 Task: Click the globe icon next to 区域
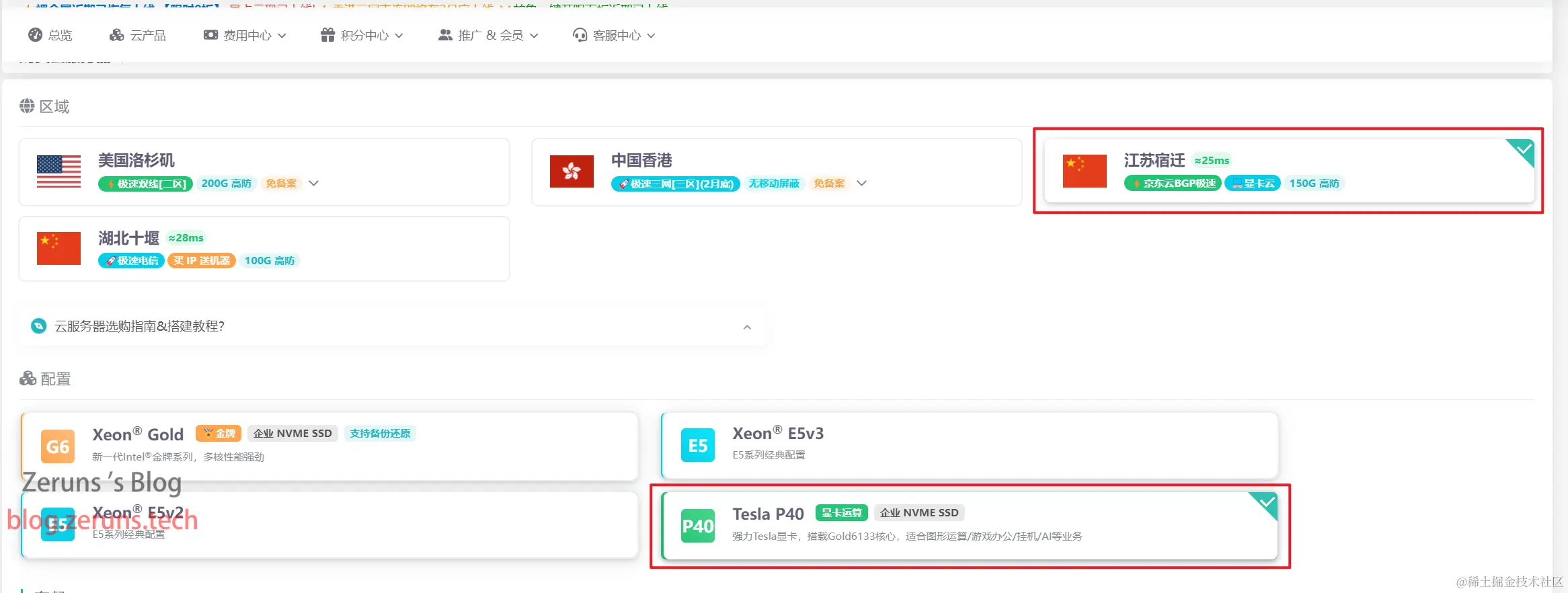pos(27,106)
